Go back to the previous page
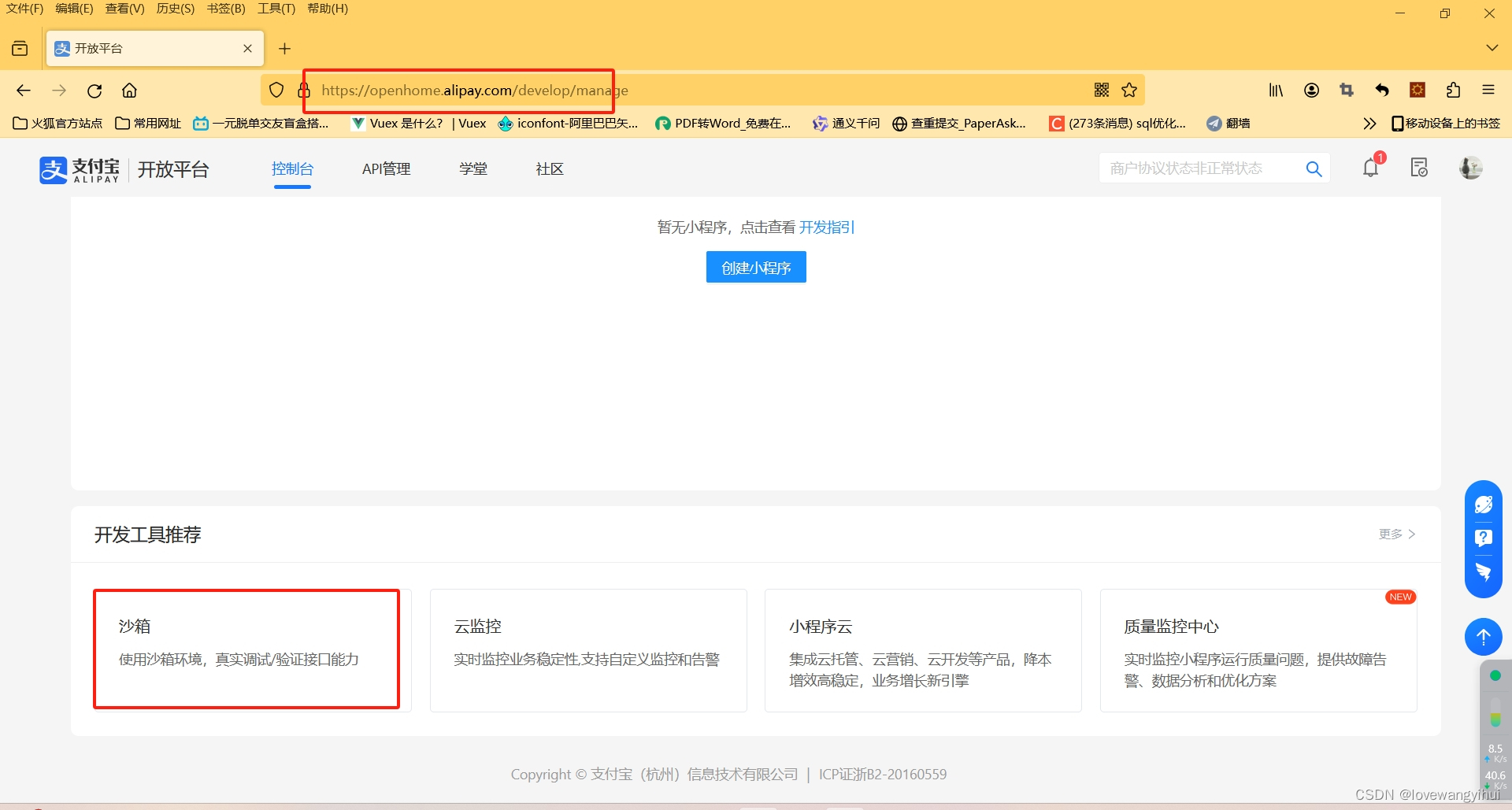The image size is (1512, 810). (24, 91)
